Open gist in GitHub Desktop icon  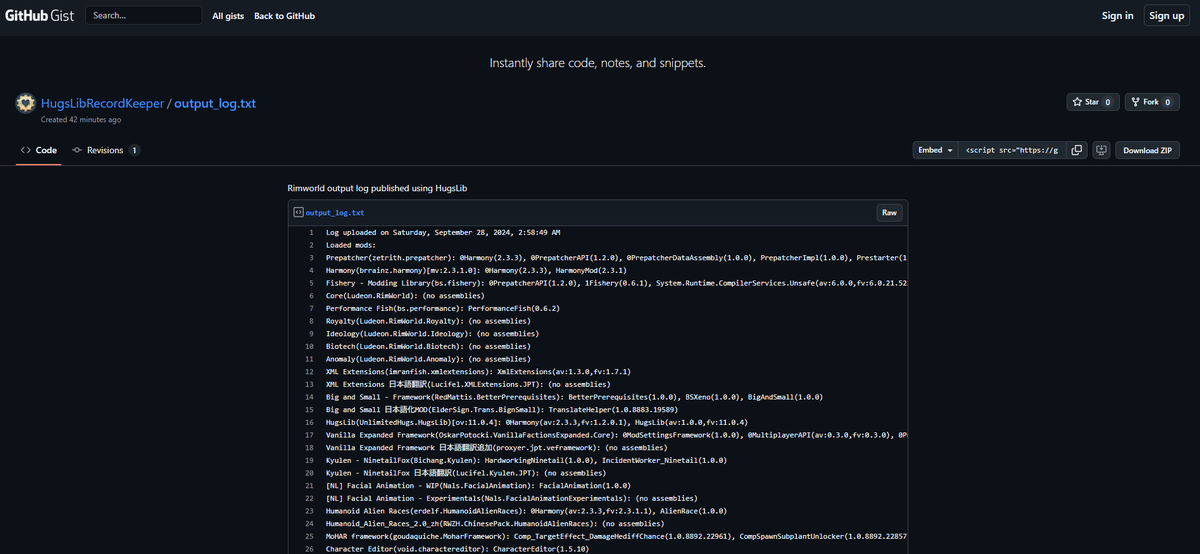[x=1101, y=150]
